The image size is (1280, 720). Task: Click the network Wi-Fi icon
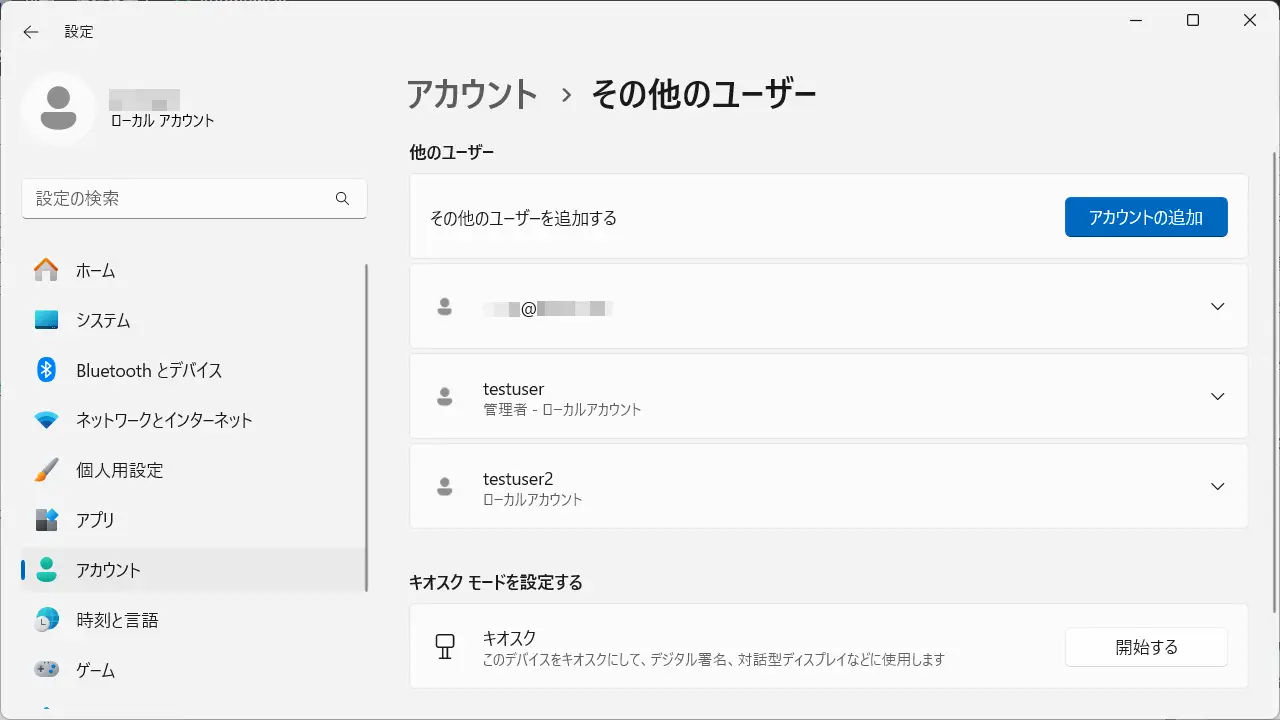click(46, 420)
